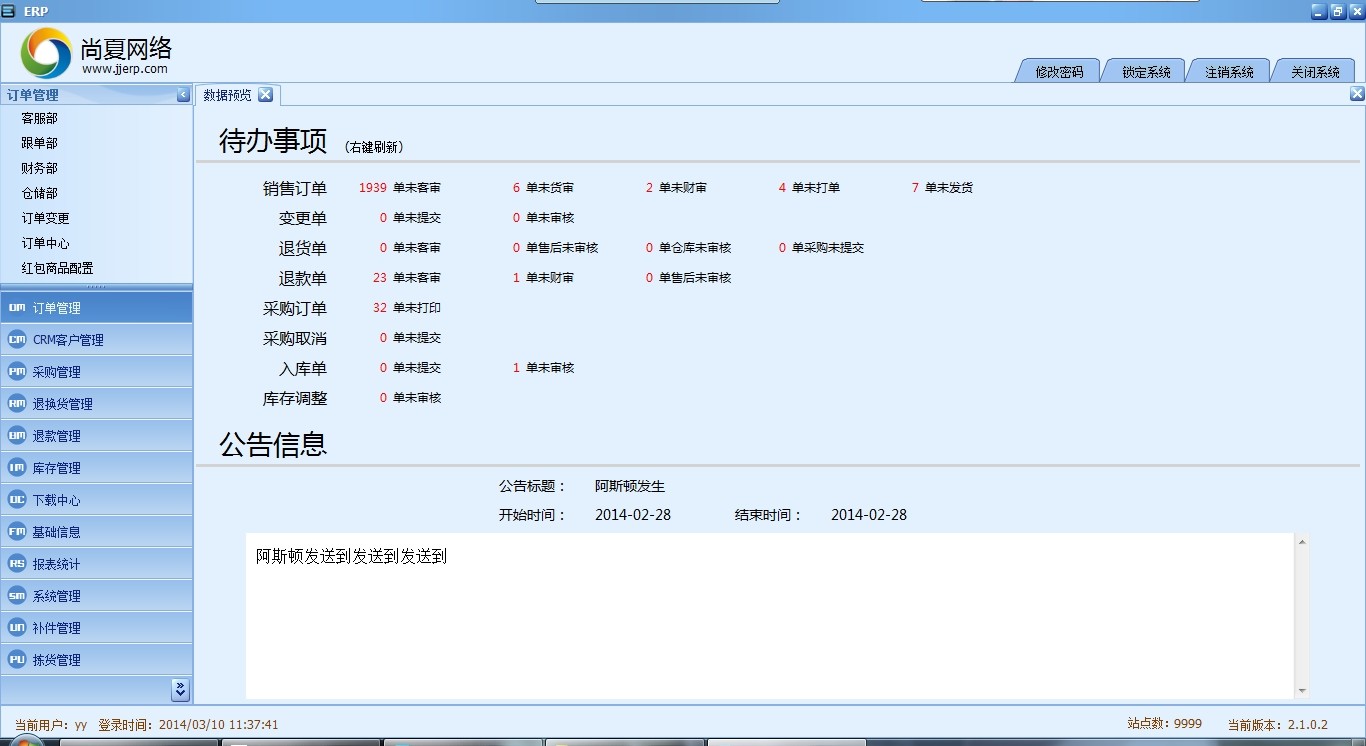Click 1 单未审核 under 入库单

543,368
